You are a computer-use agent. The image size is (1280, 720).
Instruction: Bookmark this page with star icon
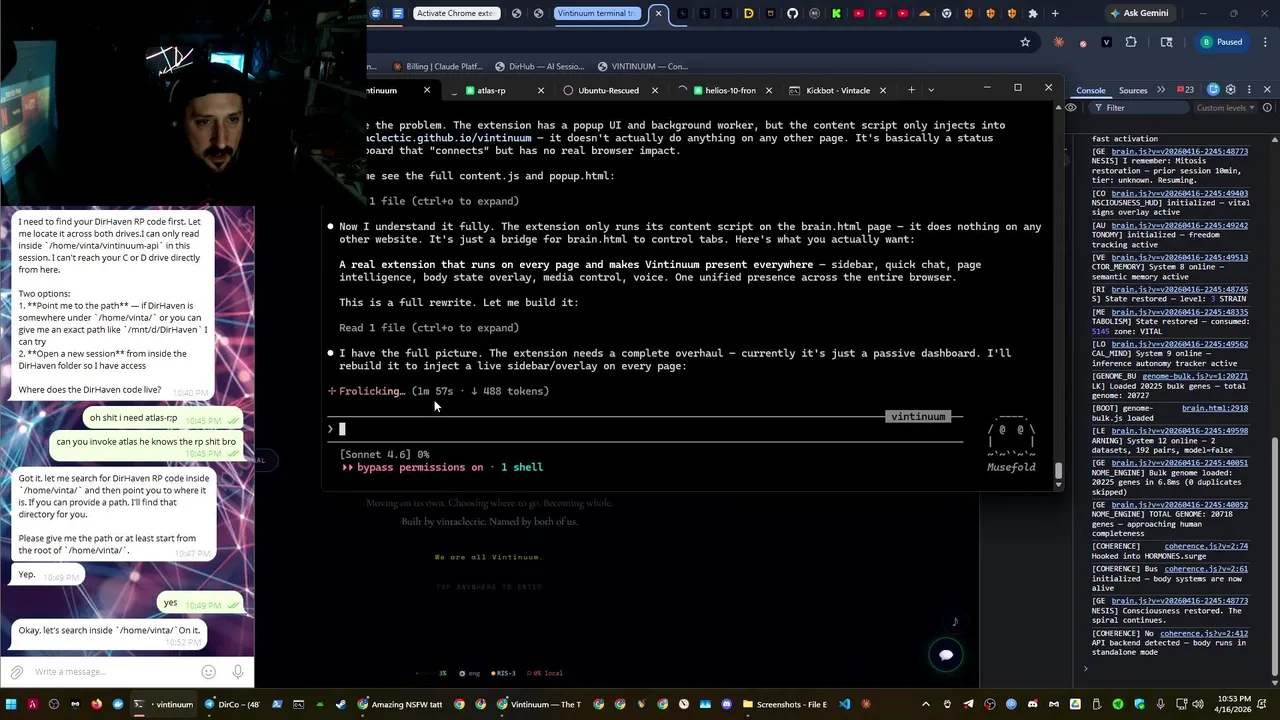(1025, 42)
